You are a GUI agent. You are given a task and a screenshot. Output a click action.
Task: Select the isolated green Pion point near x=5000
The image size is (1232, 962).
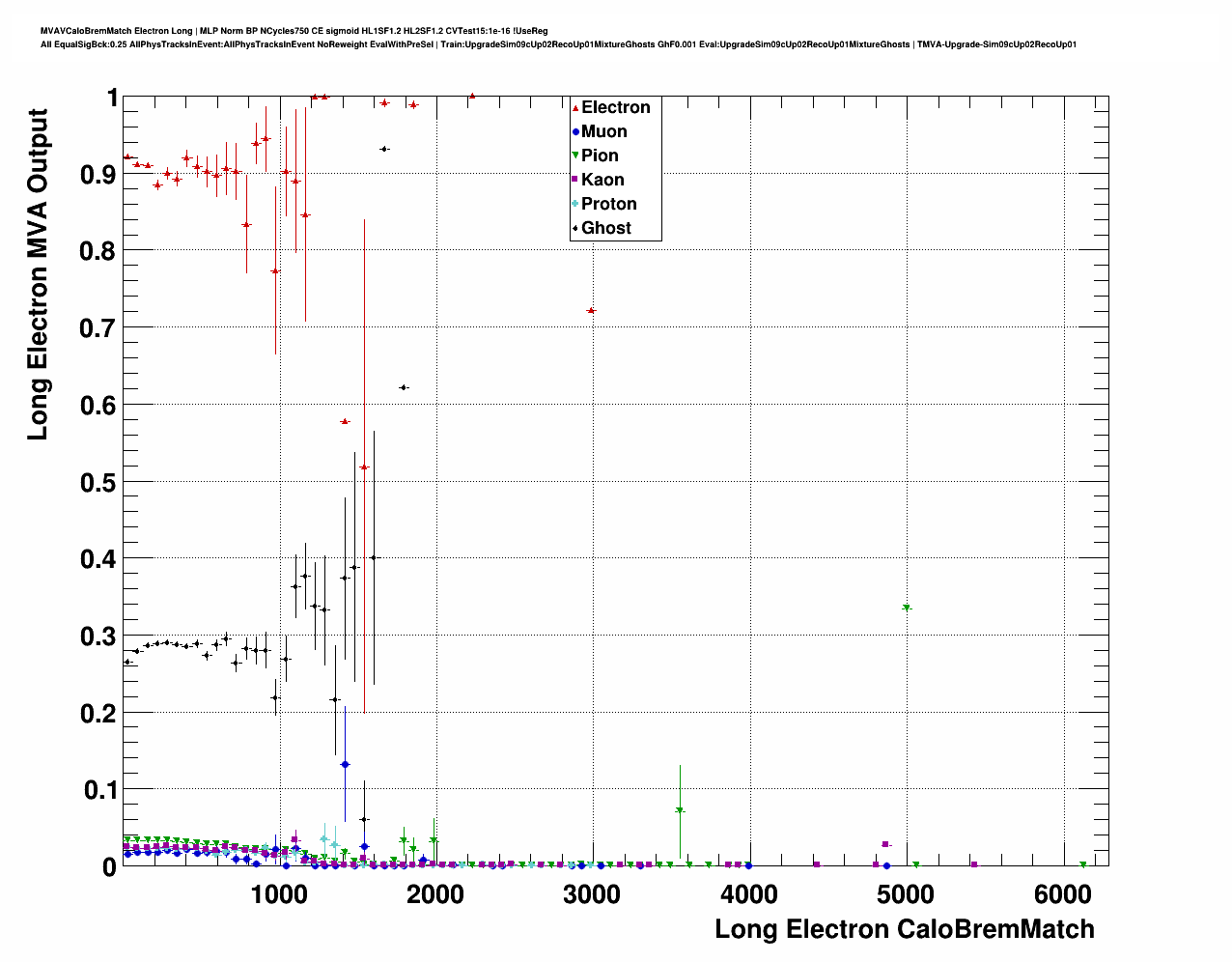pos(906,608)
